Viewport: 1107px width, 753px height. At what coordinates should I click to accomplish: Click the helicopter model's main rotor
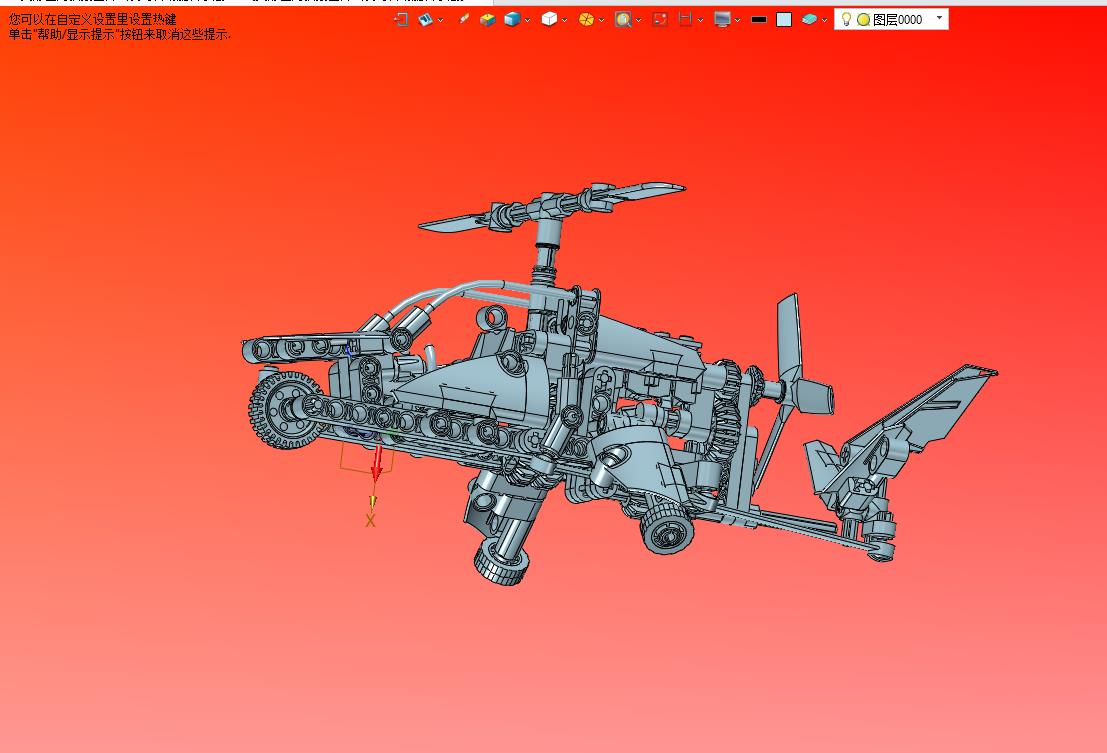click(x=551, y=205)
